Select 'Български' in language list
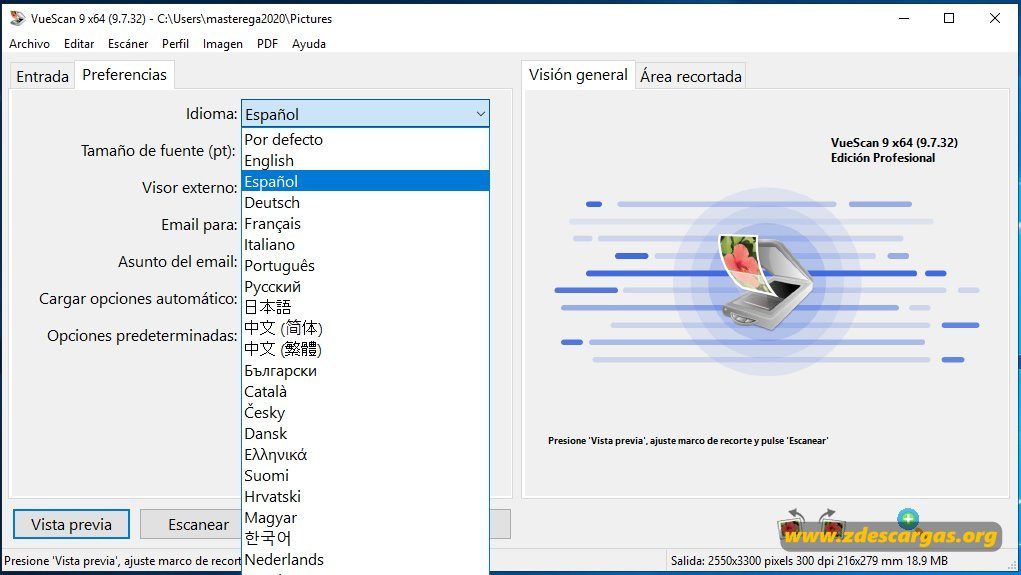 (365, 371)
